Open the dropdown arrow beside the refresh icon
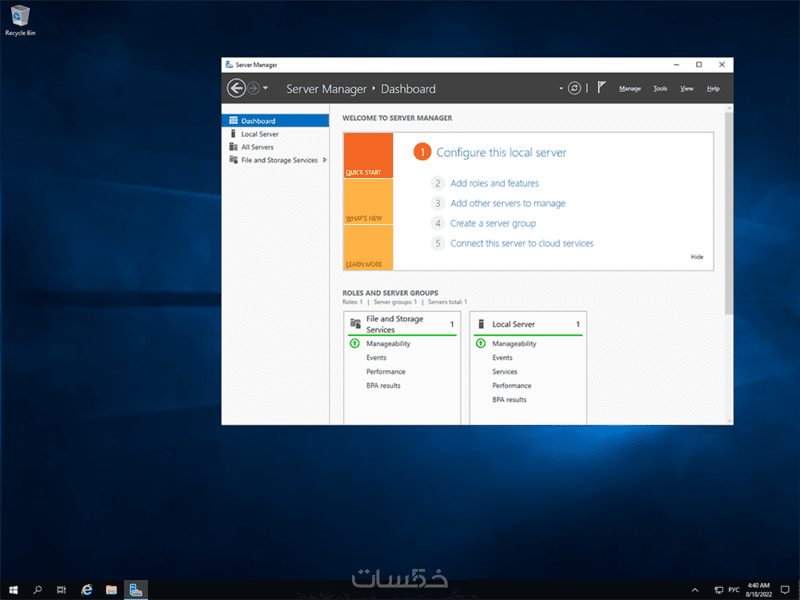 (x=561, y=88)
